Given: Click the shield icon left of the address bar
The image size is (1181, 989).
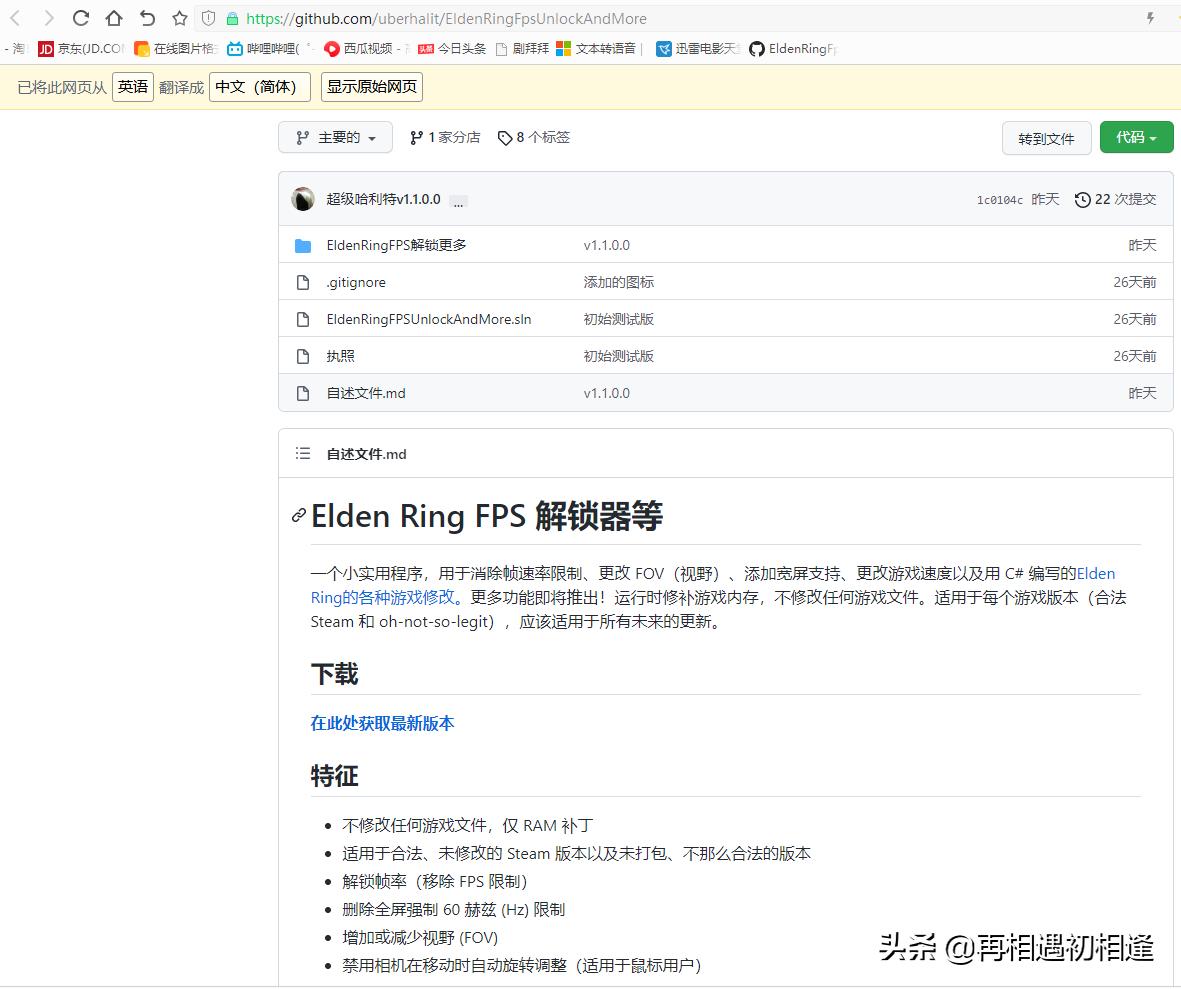Looking at the screenshot, I should click(208, 18).
